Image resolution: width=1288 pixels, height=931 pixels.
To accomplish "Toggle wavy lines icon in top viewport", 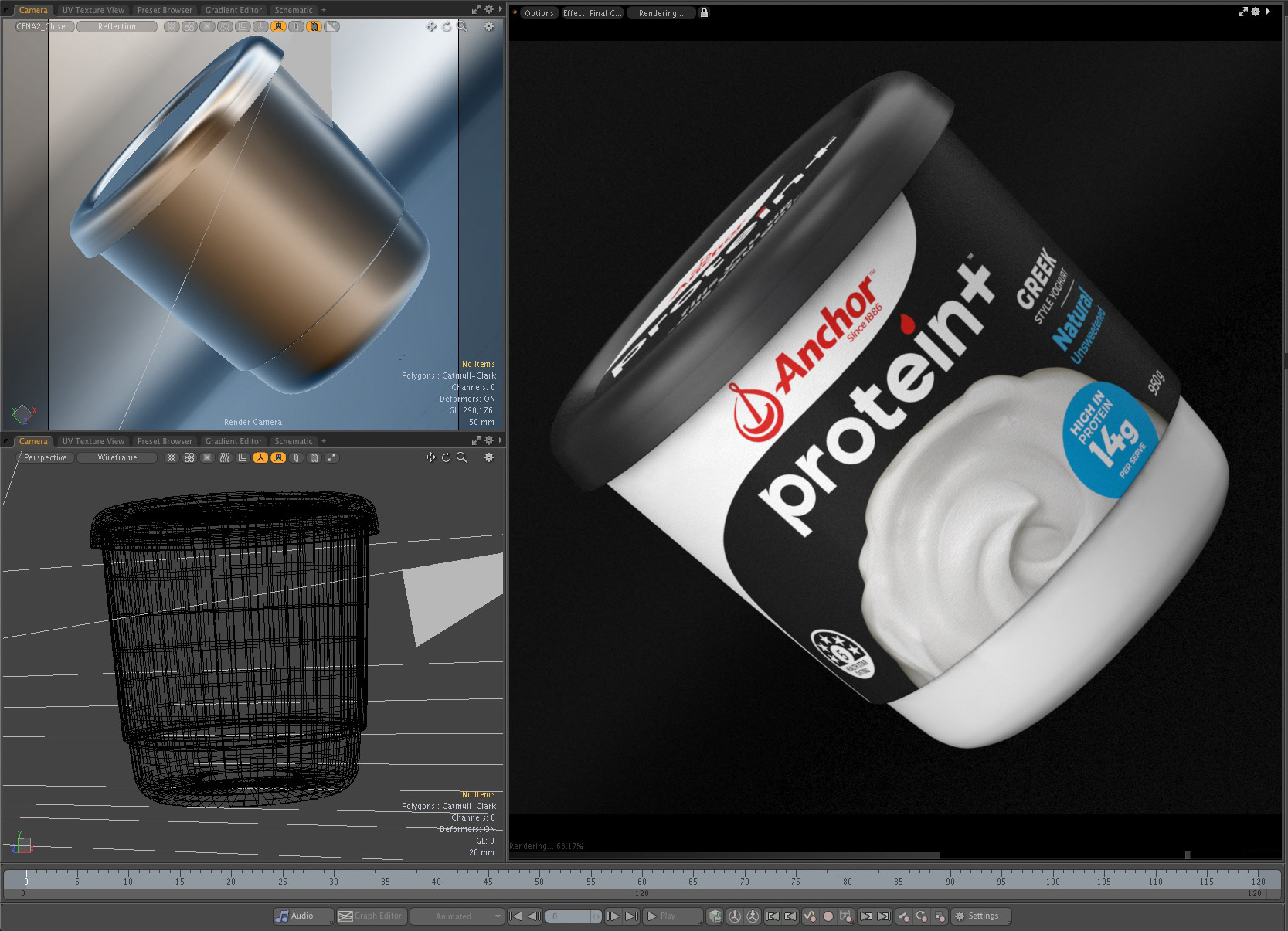I will coord(225,26).
